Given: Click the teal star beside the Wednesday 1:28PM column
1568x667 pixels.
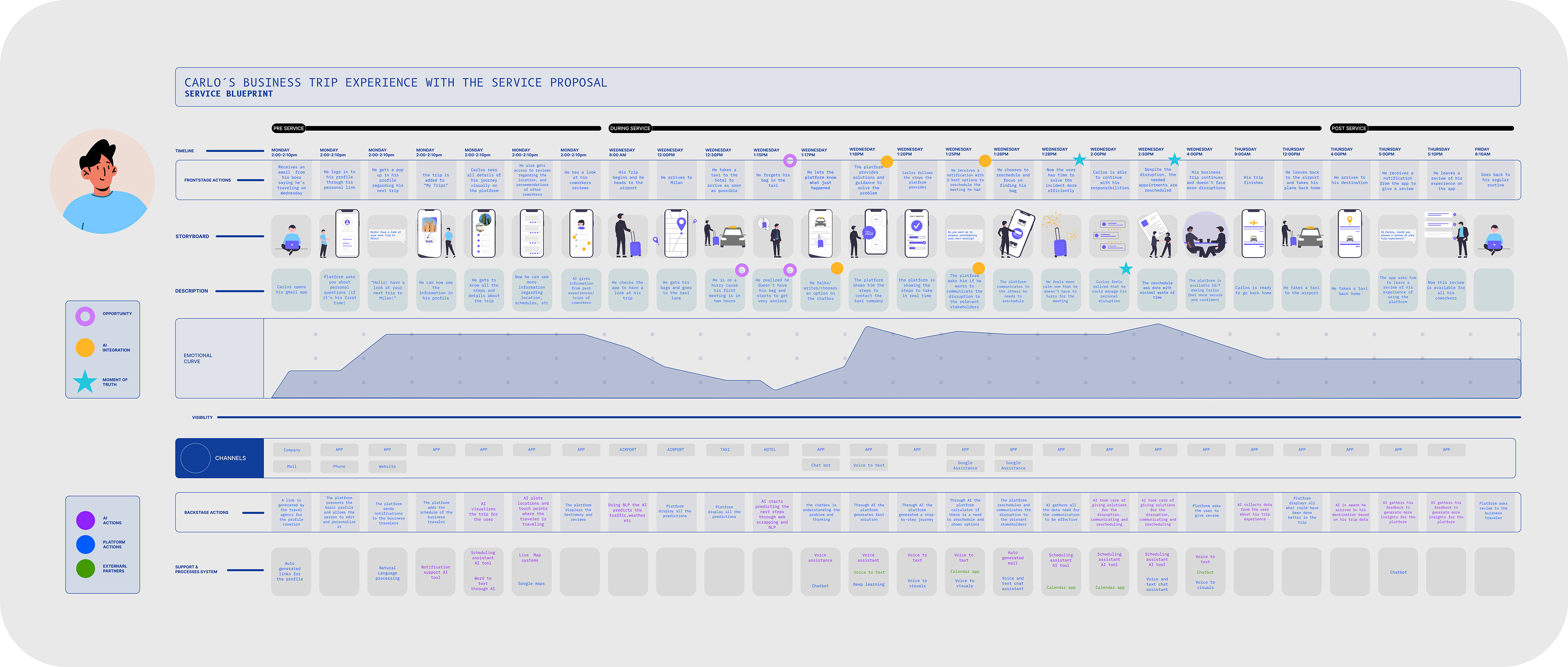Looking at the screenshot, I should click(x=1079, y=160).
